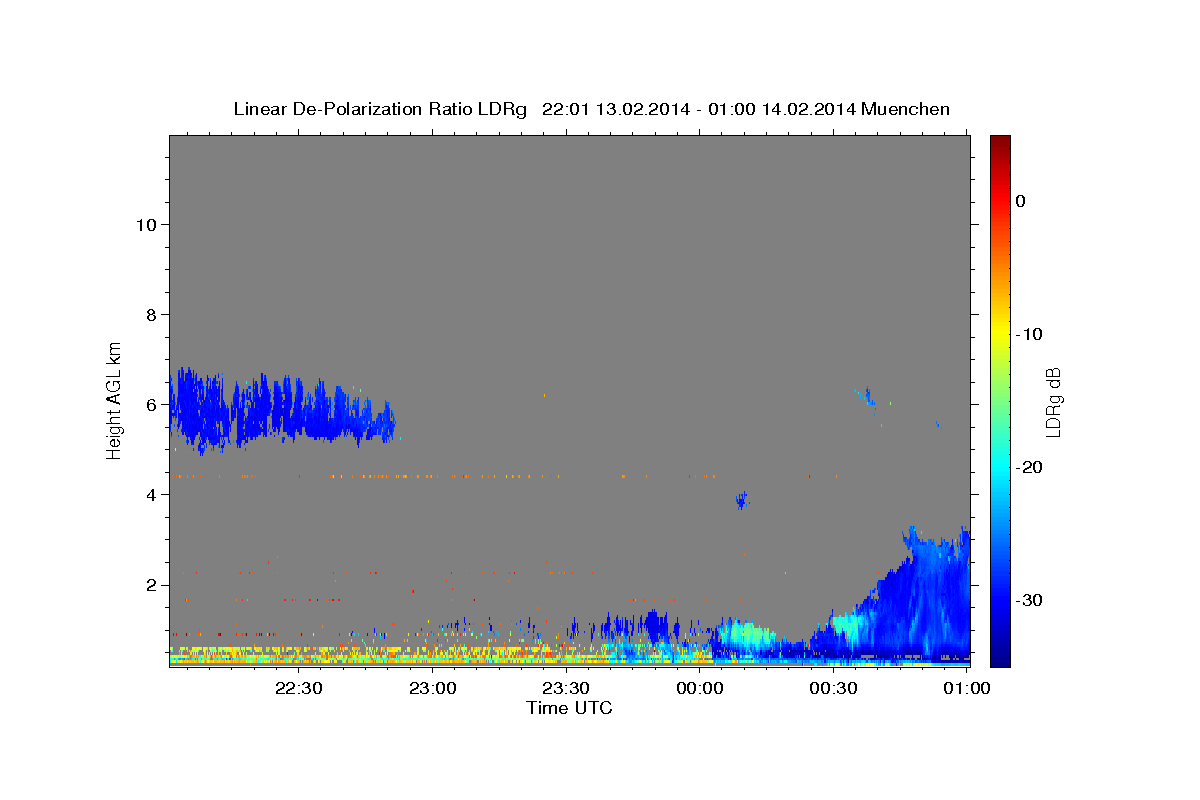The width and height of the screenshot is (1200, 800).
Task: Click the colorbar value 0 label
Action: click(1021, 201)
